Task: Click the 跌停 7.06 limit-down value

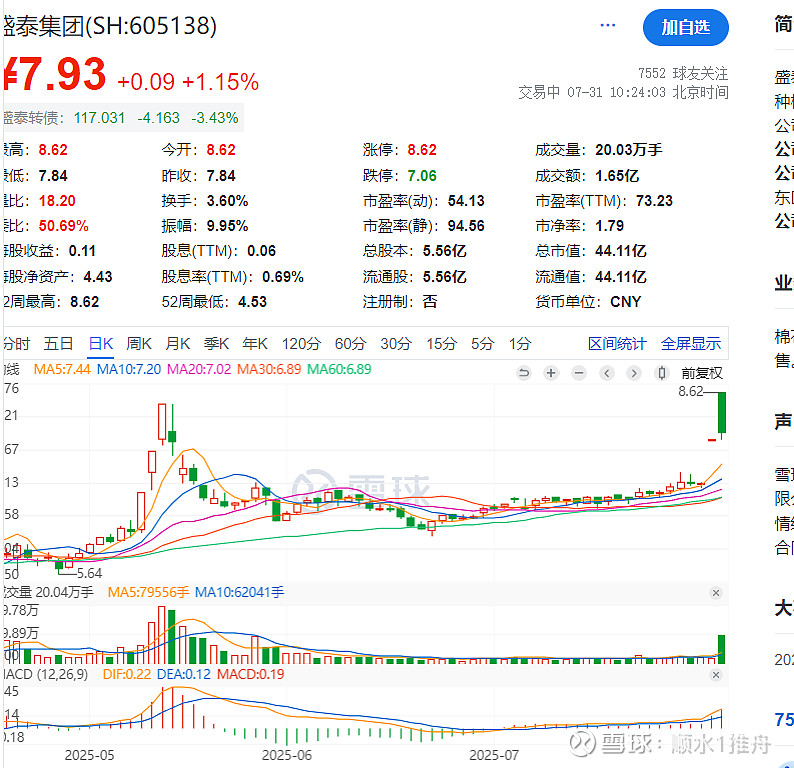Action: (422, 176)
